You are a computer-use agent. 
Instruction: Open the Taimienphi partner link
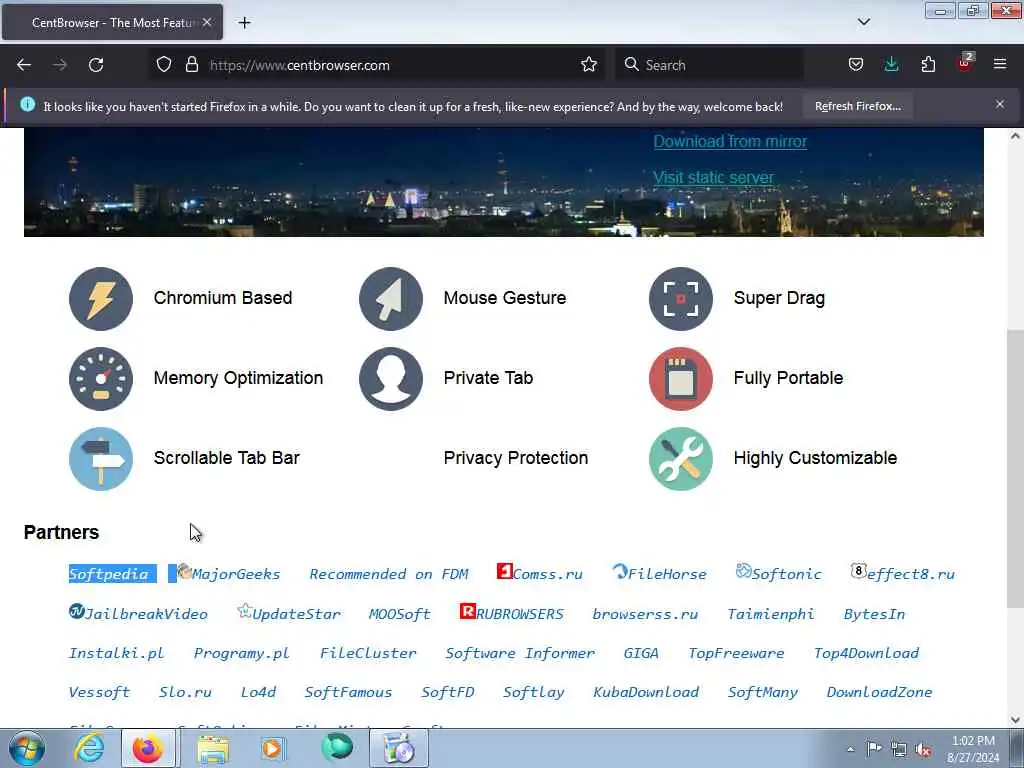point(771,614)
